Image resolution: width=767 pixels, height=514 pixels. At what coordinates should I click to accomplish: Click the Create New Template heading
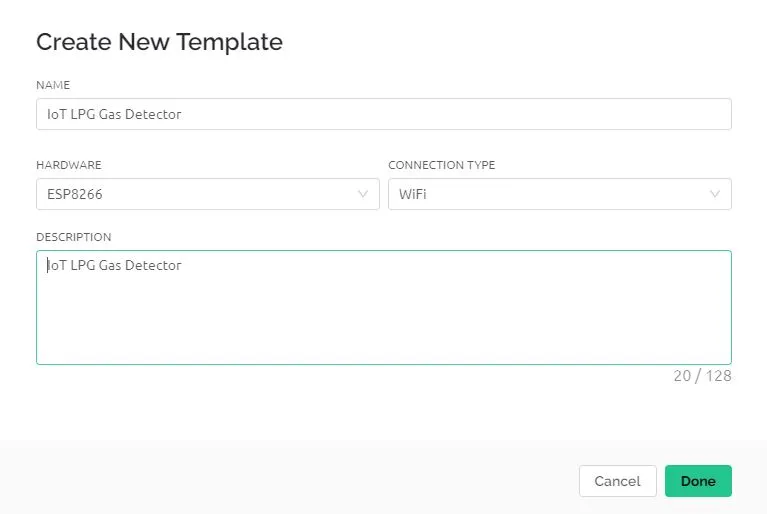[159, 42]
